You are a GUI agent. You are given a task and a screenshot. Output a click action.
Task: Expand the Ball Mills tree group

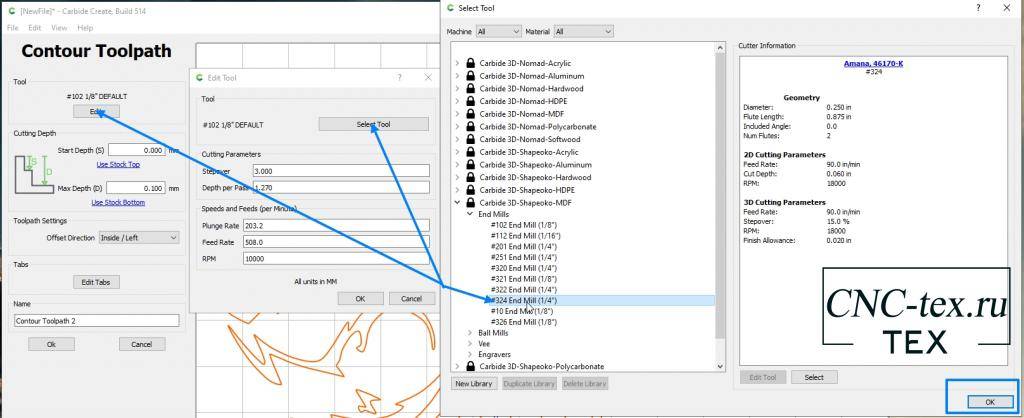471,332
